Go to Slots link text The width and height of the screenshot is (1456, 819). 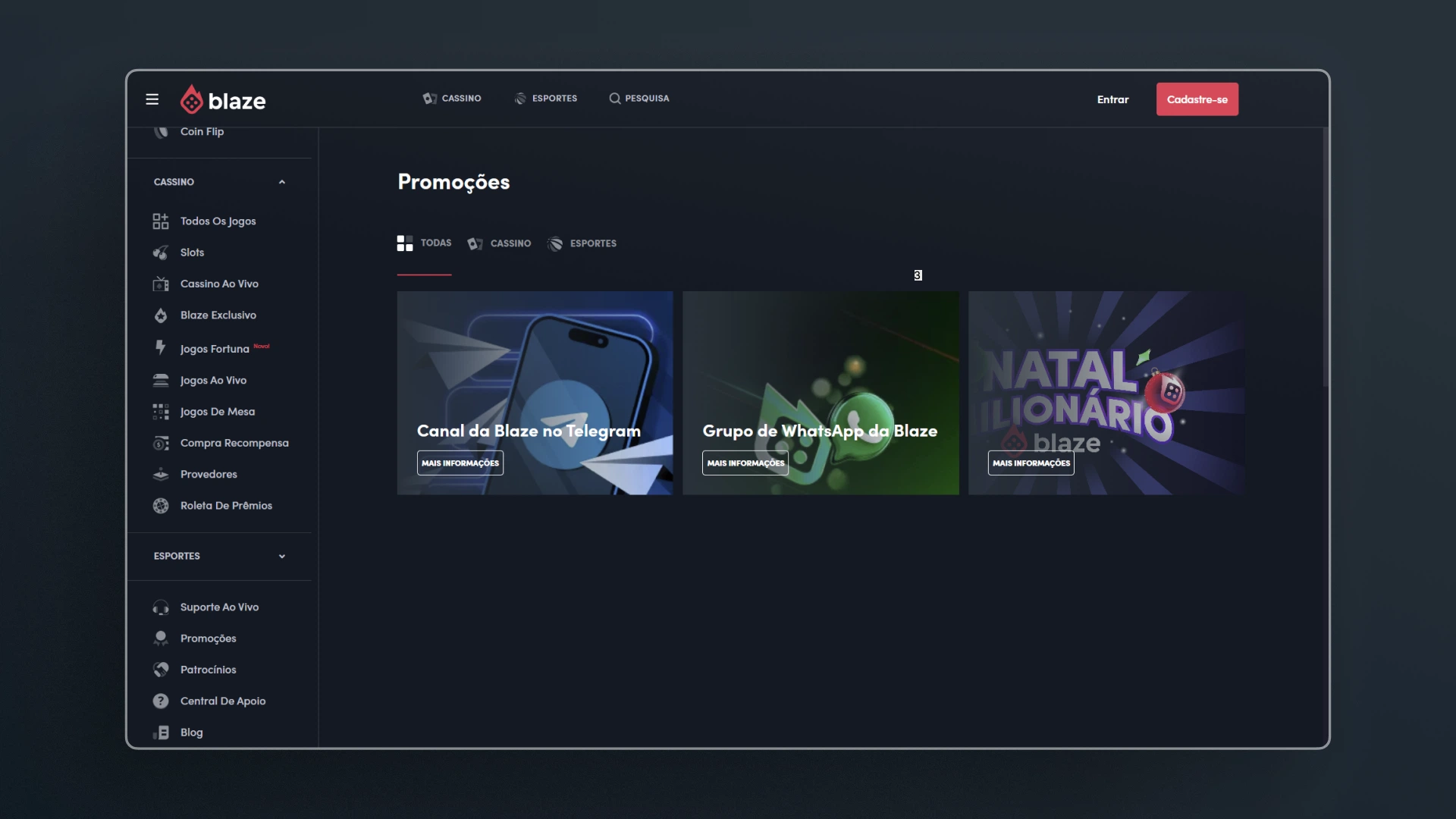coord(193,253)
